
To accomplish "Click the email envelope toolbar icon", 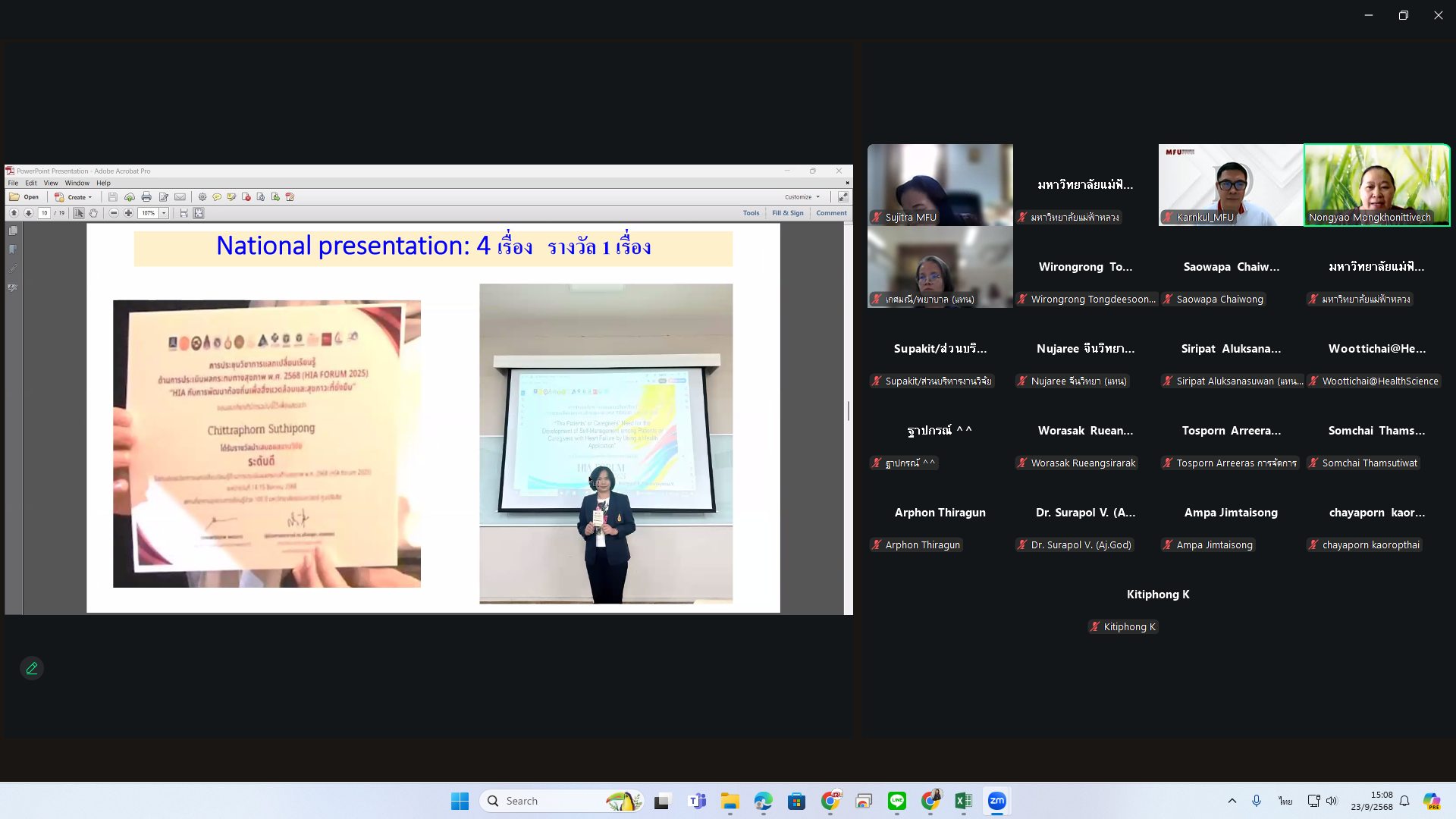I will (x=180, y=197).
